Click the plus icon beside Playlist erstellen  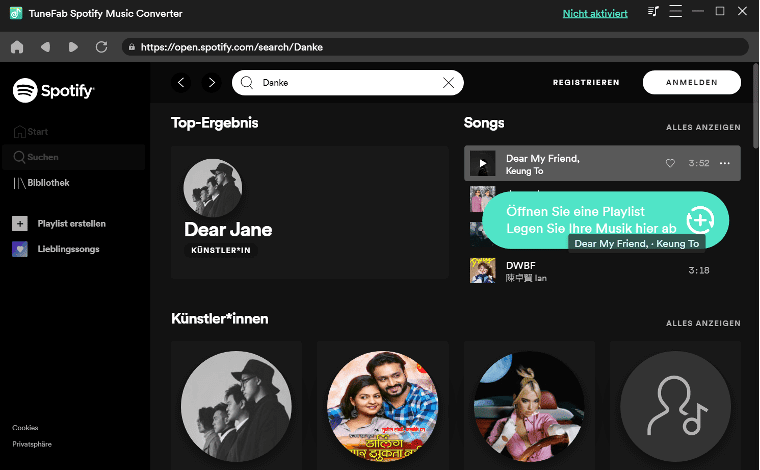(20, 223)
